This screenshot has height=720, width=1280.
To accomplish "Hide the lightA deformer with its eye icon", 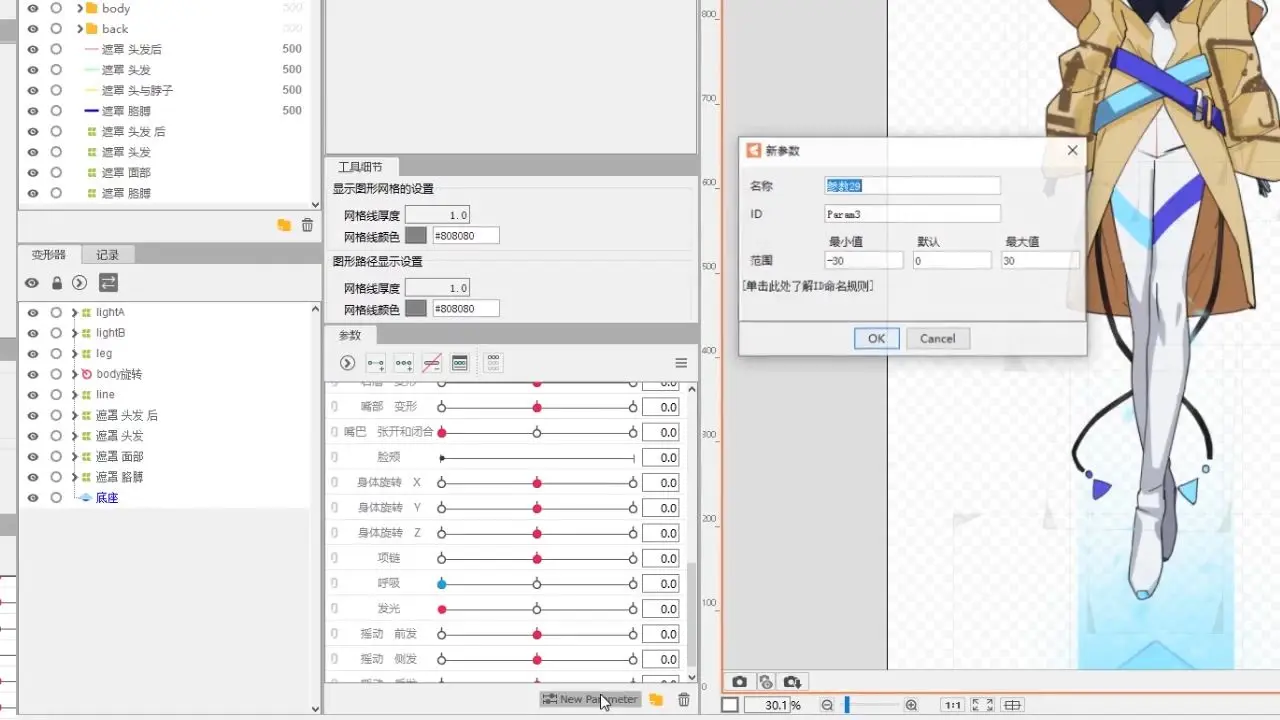I will tap(33, 313).
